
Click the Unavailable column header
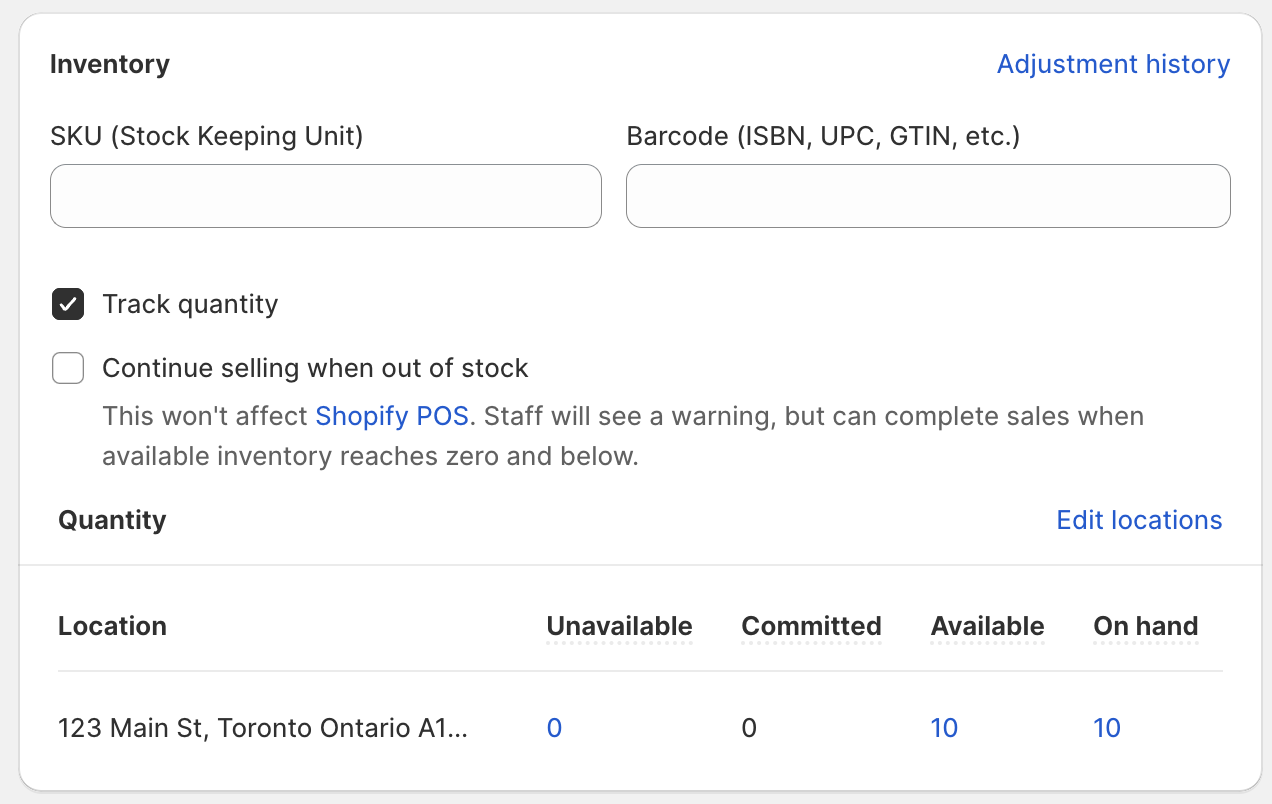point(619,626)
